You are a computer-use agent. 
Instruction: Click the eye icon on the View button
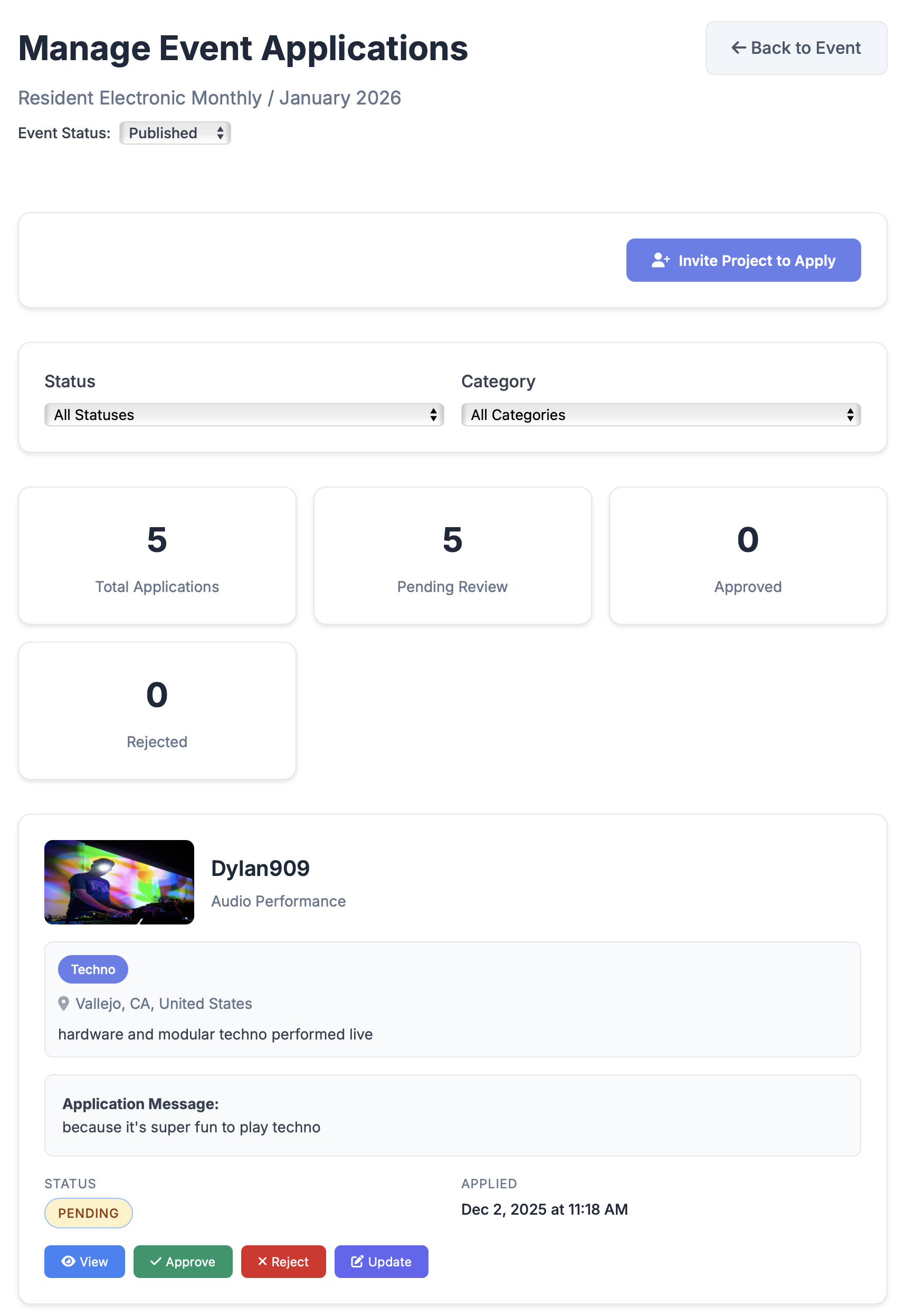click(x=69, y=1262)
